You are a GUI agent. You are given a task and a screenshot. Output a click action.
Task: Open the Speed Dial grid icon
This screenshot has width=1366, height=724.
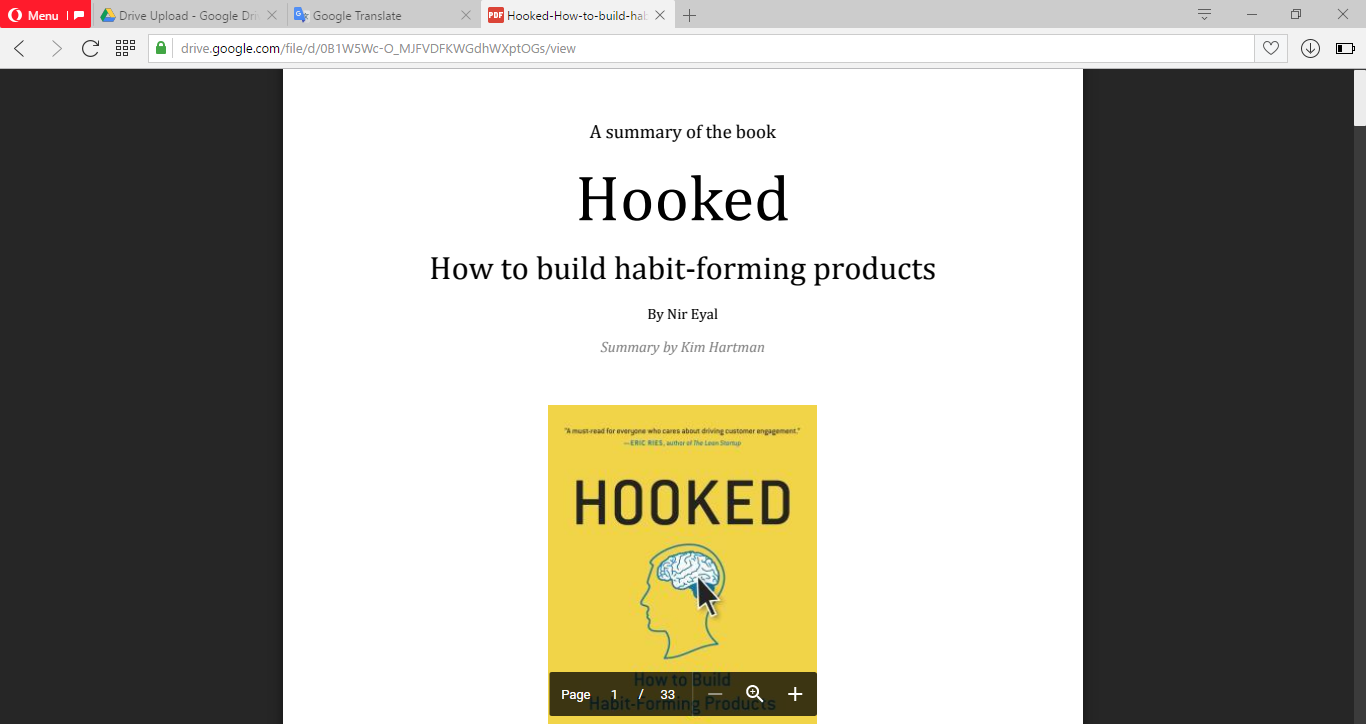click(125, 48)
